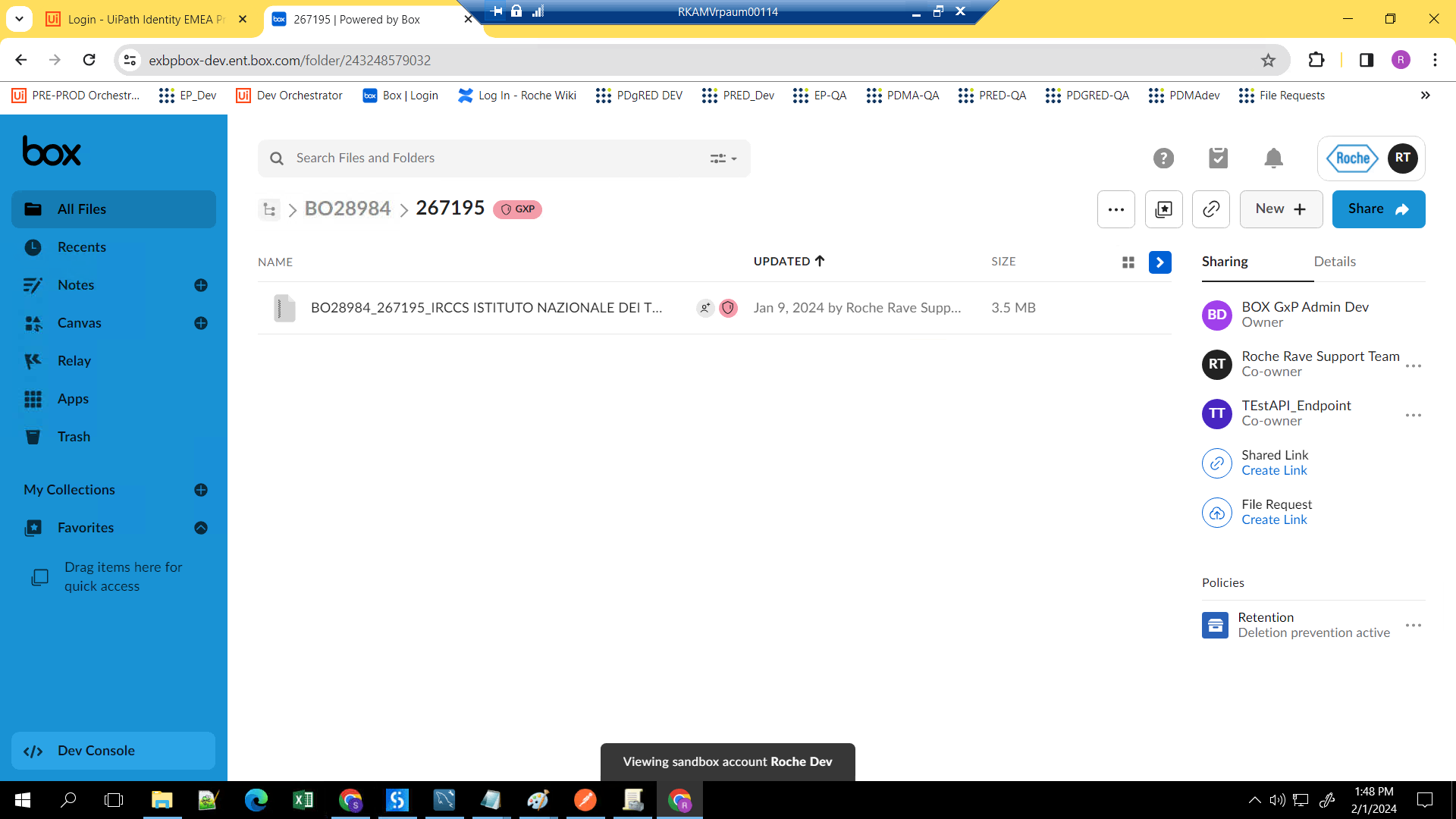This screenshot has width=1456, height=819.
Task: Open Excel from the Windows taskbar
Action: tap(303, 800)
